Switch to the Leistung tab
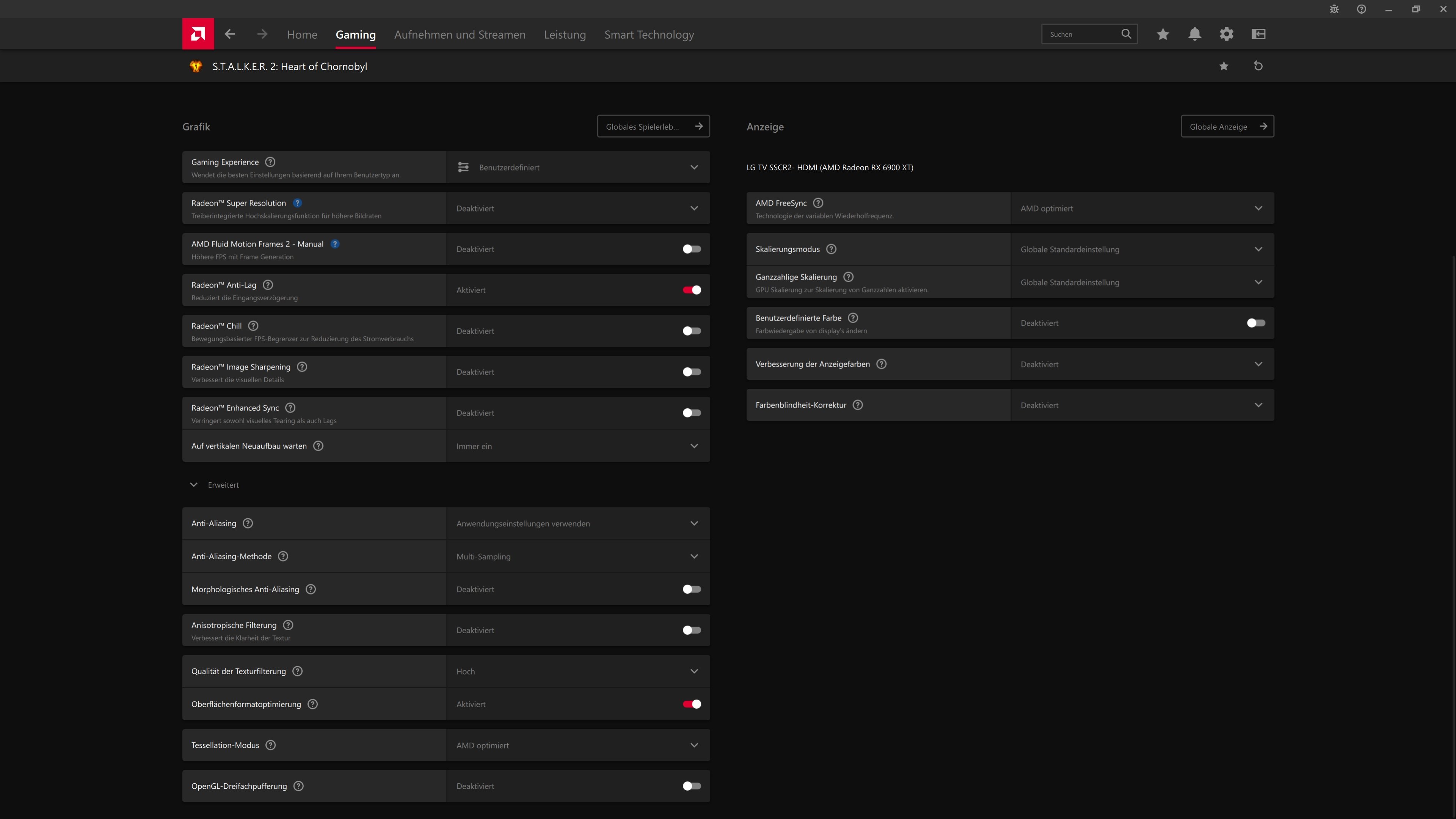Screen dimensions: 1456x819 tap(565, 35)
